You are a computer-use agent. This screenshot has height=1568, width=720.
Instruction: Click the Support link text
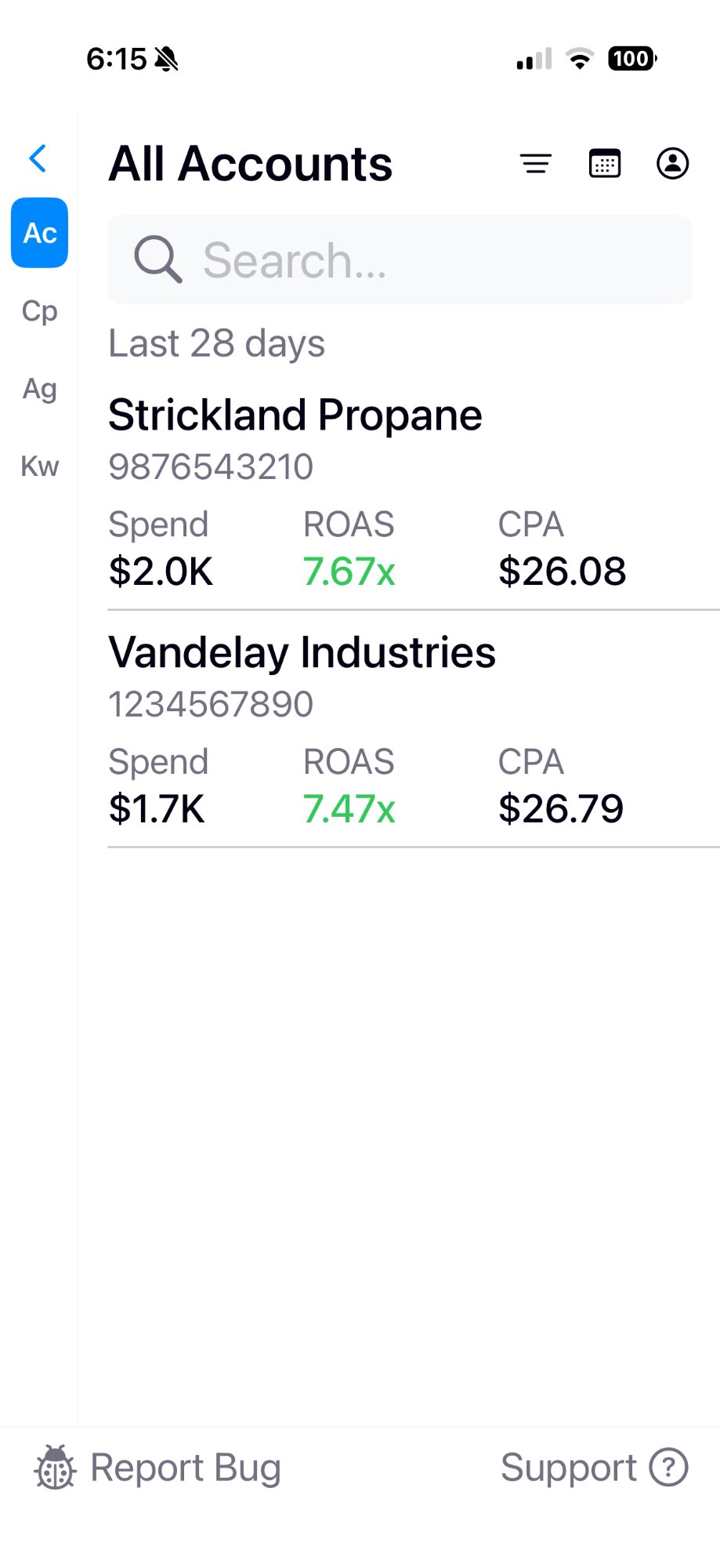tap(568, 1468)
